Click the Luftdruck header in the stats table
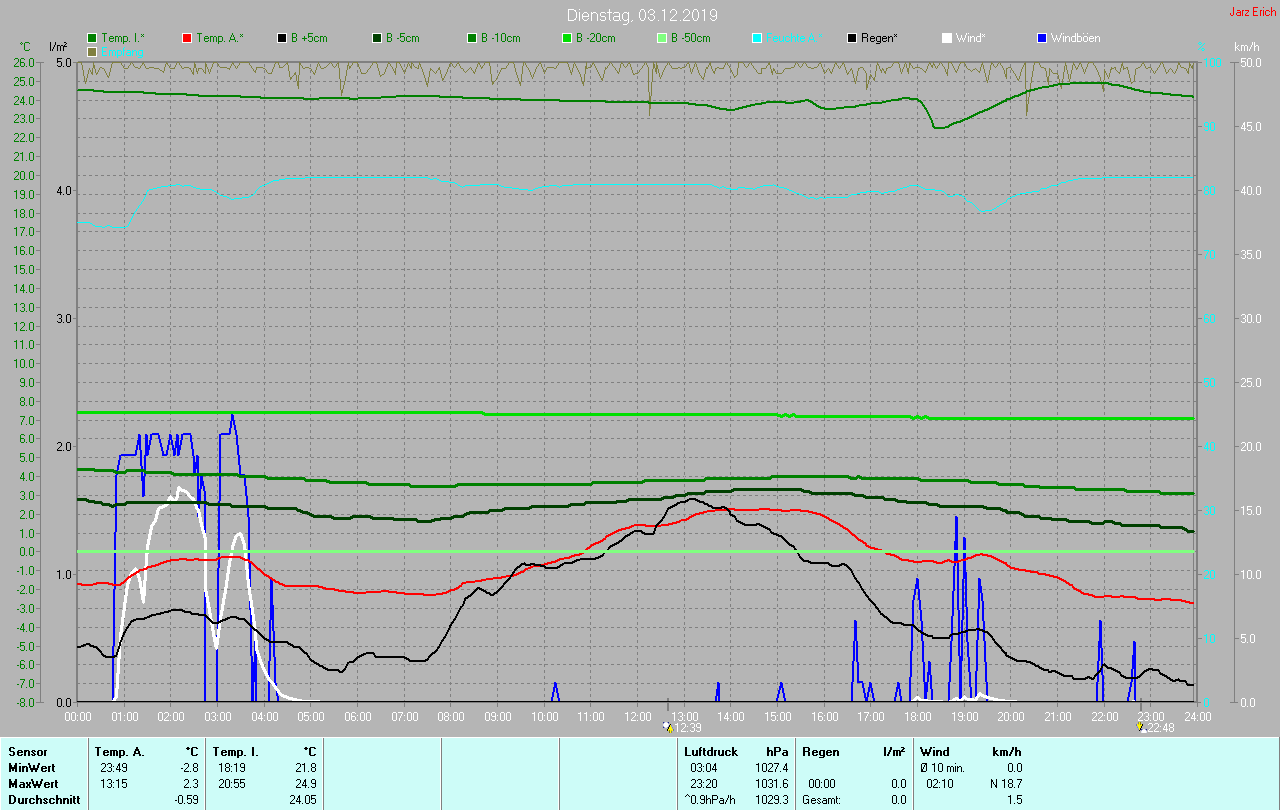The image size is (1280, 810). point(711,751)
